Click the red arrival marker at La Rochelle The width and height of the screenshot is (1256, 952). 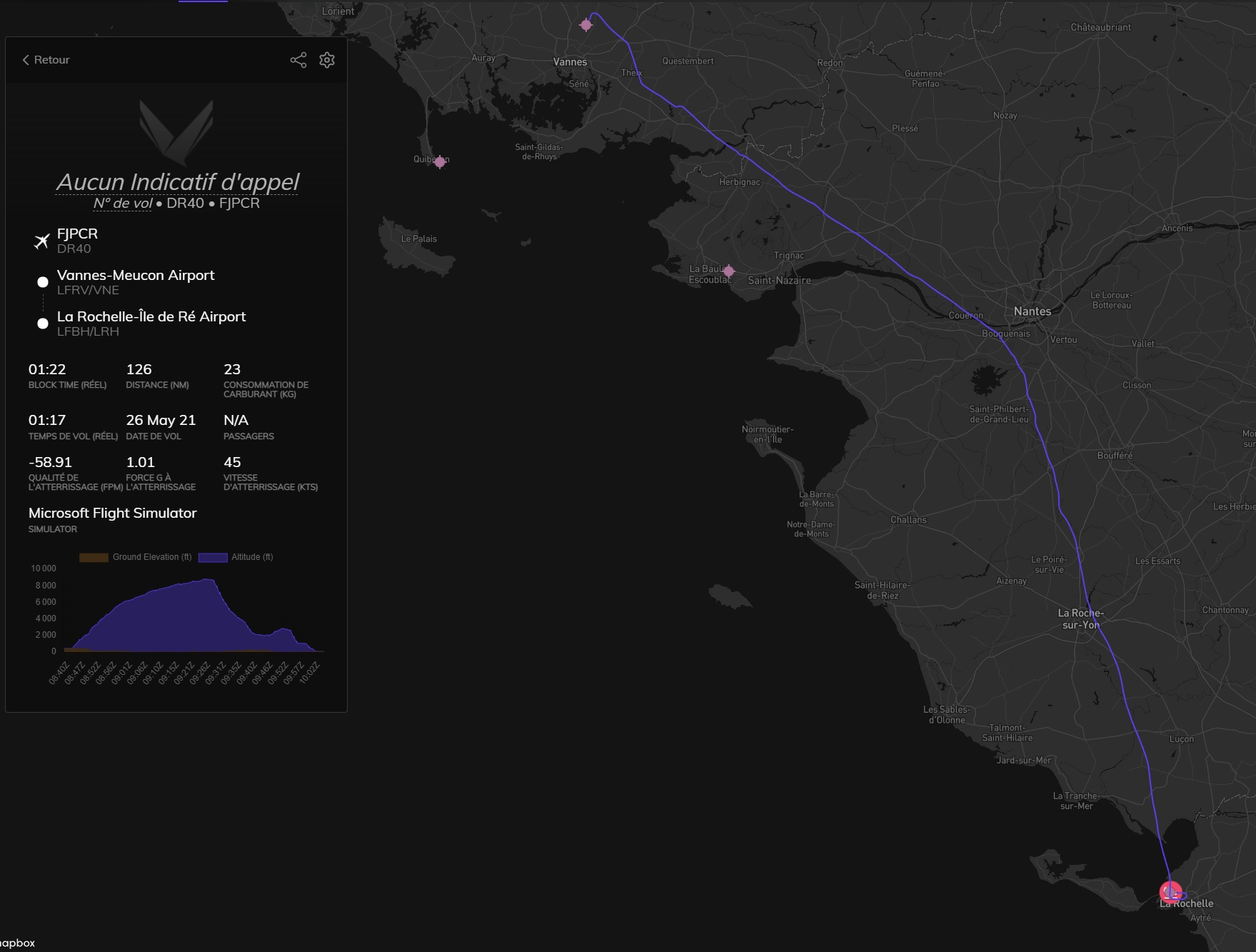(x=1170, y=892)
